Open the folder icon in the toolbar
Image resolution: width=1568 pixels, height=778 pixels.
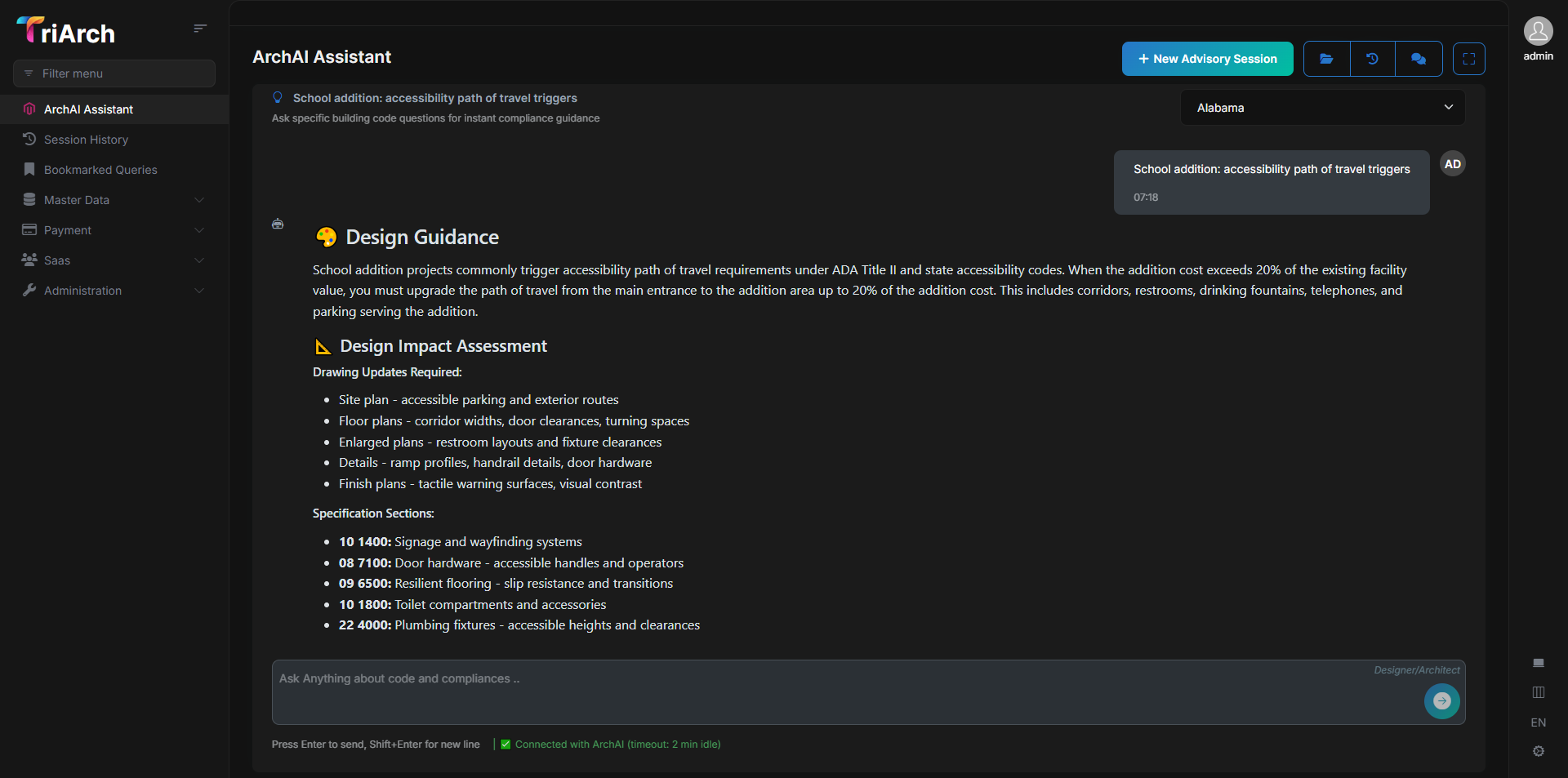1325,58
